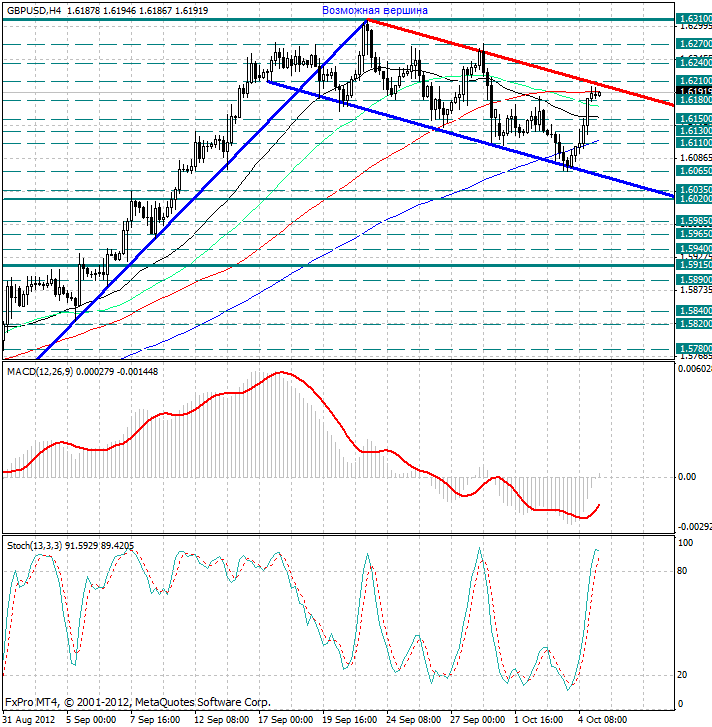
Task: Click the 17 Sep 00:00 time label
Action: (x=285, y=720)
